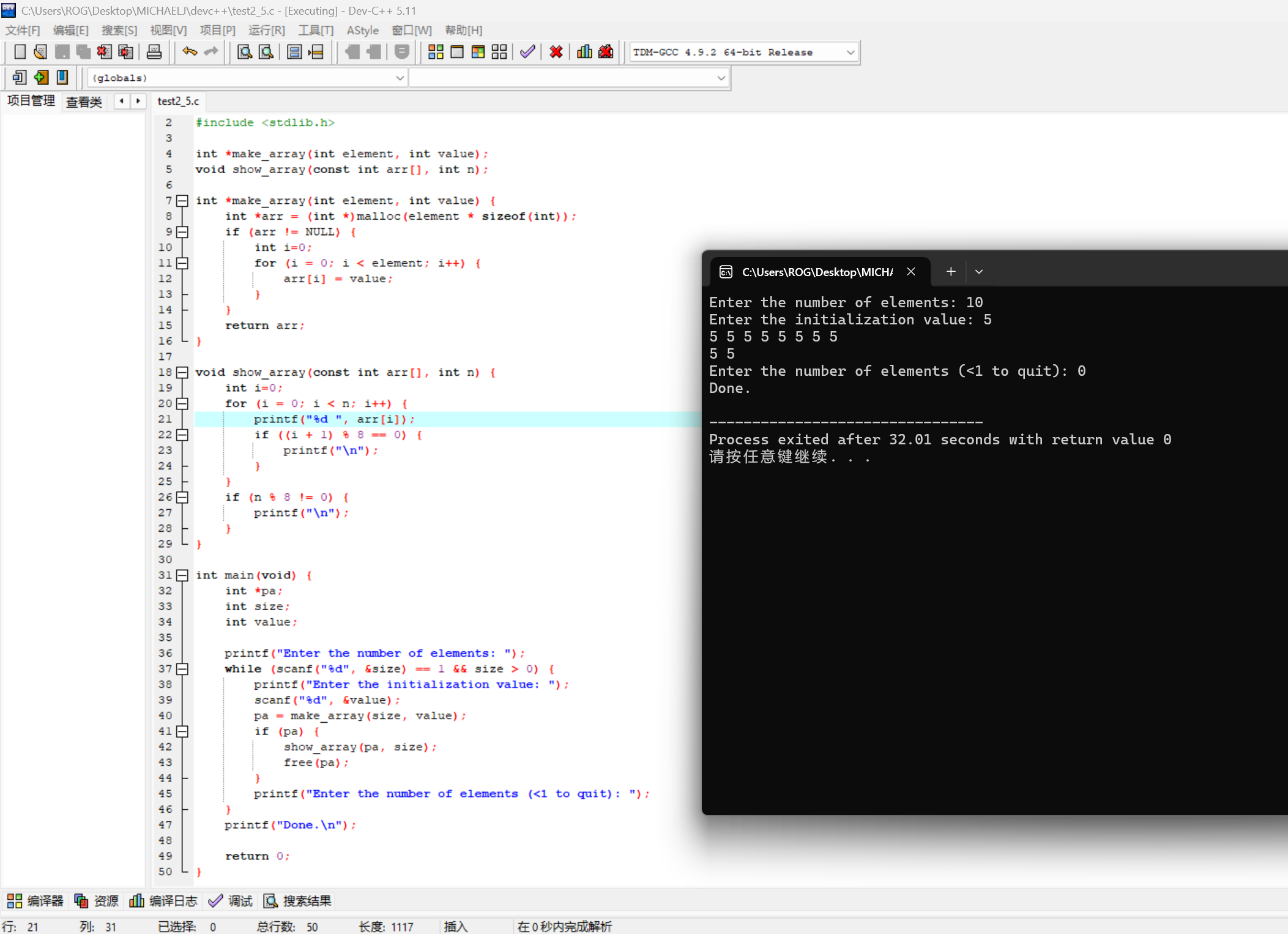Collapse the show_array fold at line 18
Viewport: 1288px width, 934px height.
pyautogui.click(x=182, y=372)
